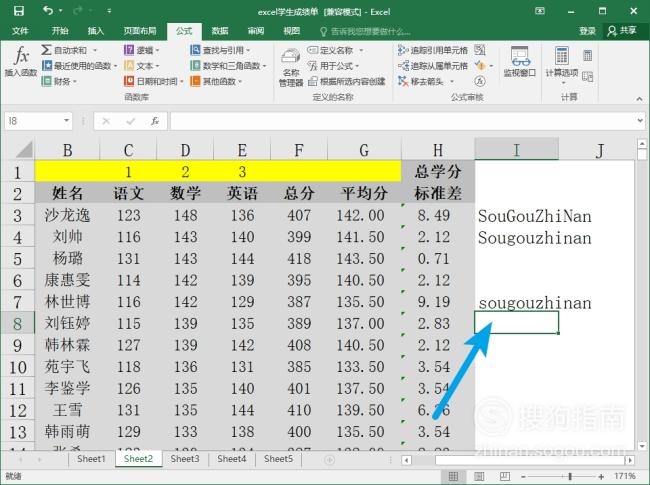Click the zoom in plus button

[x=601, y=476]
